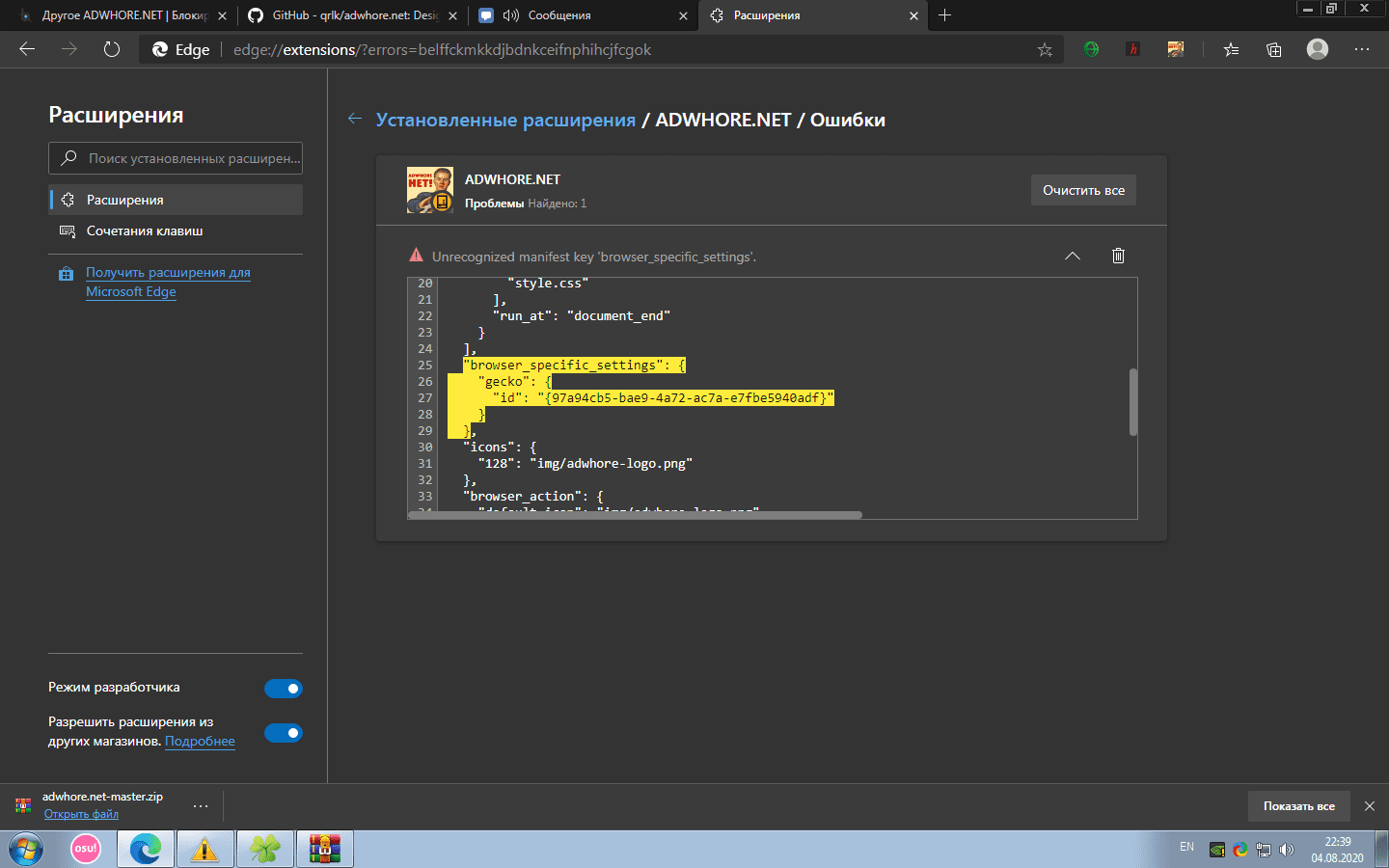Open WinRAR from the taskbar
The height and width of the screenshot is (868, 1389).
(325, 849)
